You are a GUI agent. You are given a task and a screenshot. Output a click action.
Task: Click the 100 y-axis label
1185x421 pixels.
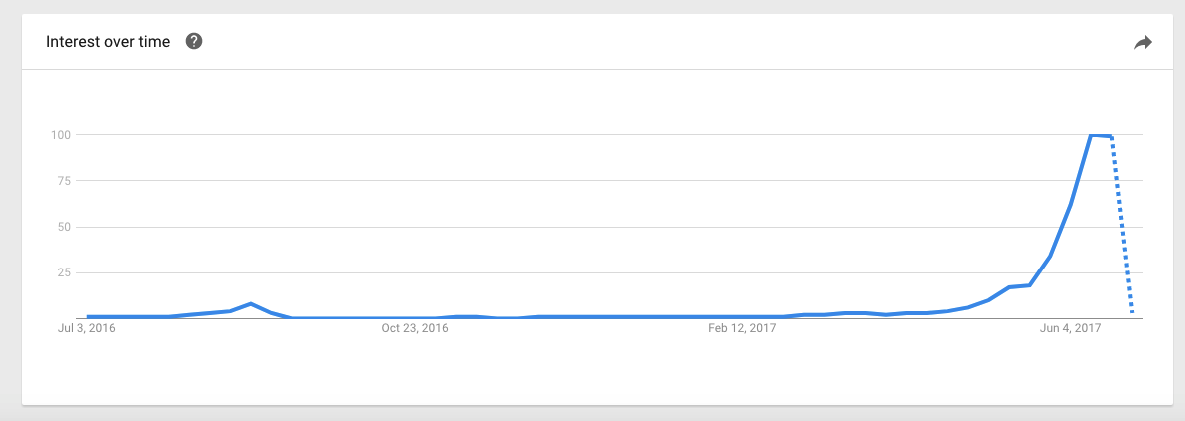61,135
